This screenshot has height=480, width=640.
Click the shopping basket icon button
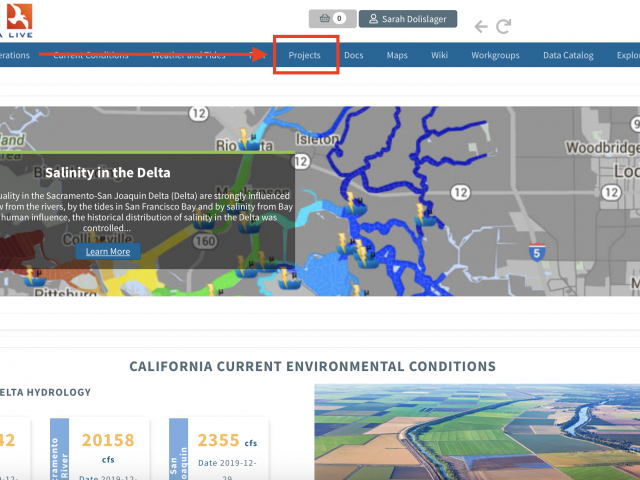tap(333, 19)
